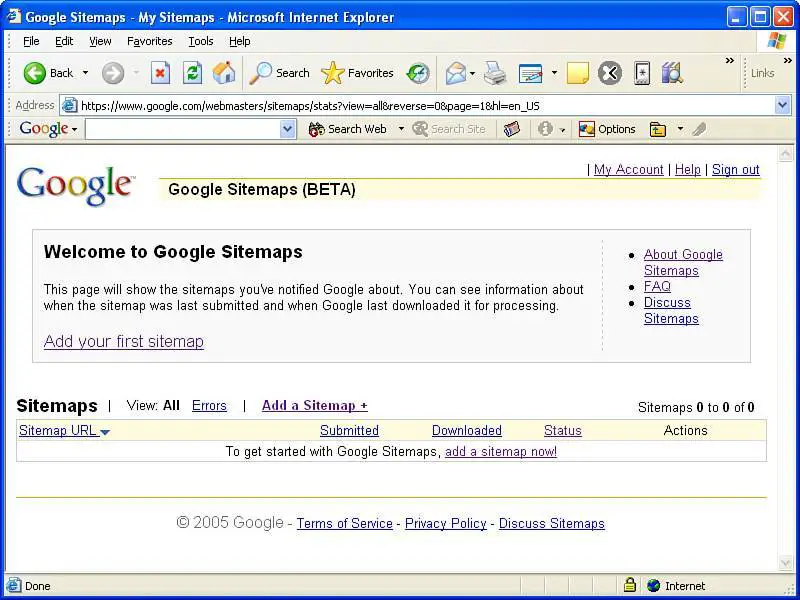Open Discuss Sitemaps link in the welcome box

point(671,310)
